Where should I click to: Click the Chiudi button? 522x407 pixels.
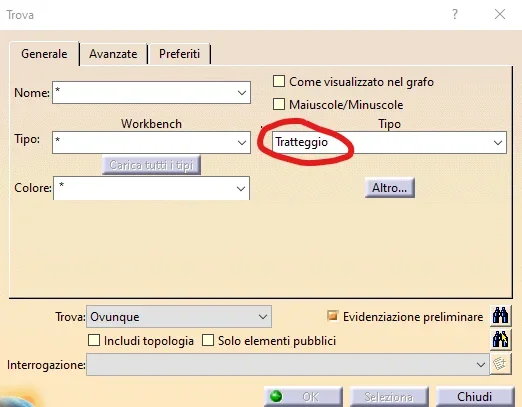coord(475,397)
